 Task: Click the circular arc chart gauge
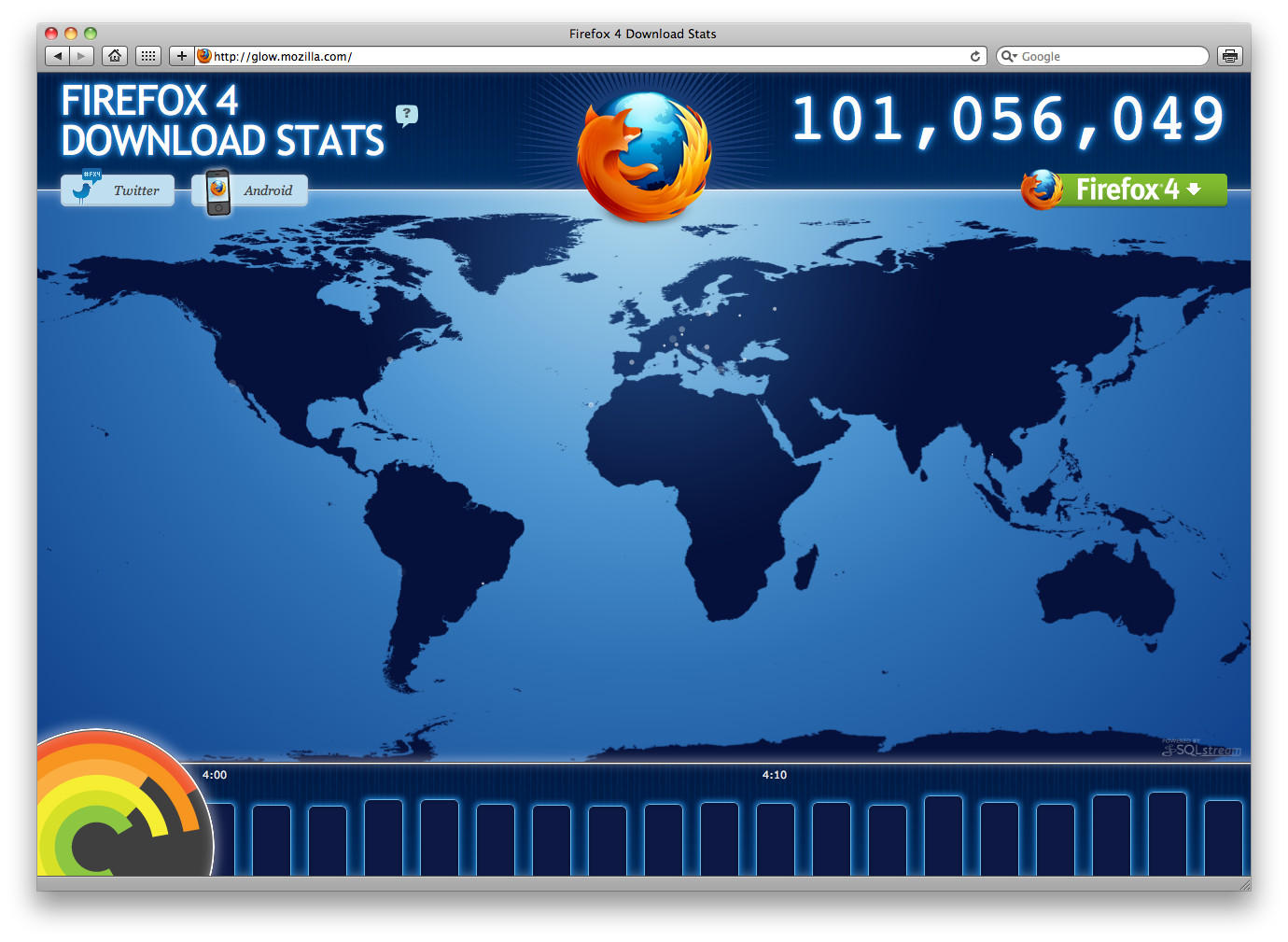tap(125, 804)
